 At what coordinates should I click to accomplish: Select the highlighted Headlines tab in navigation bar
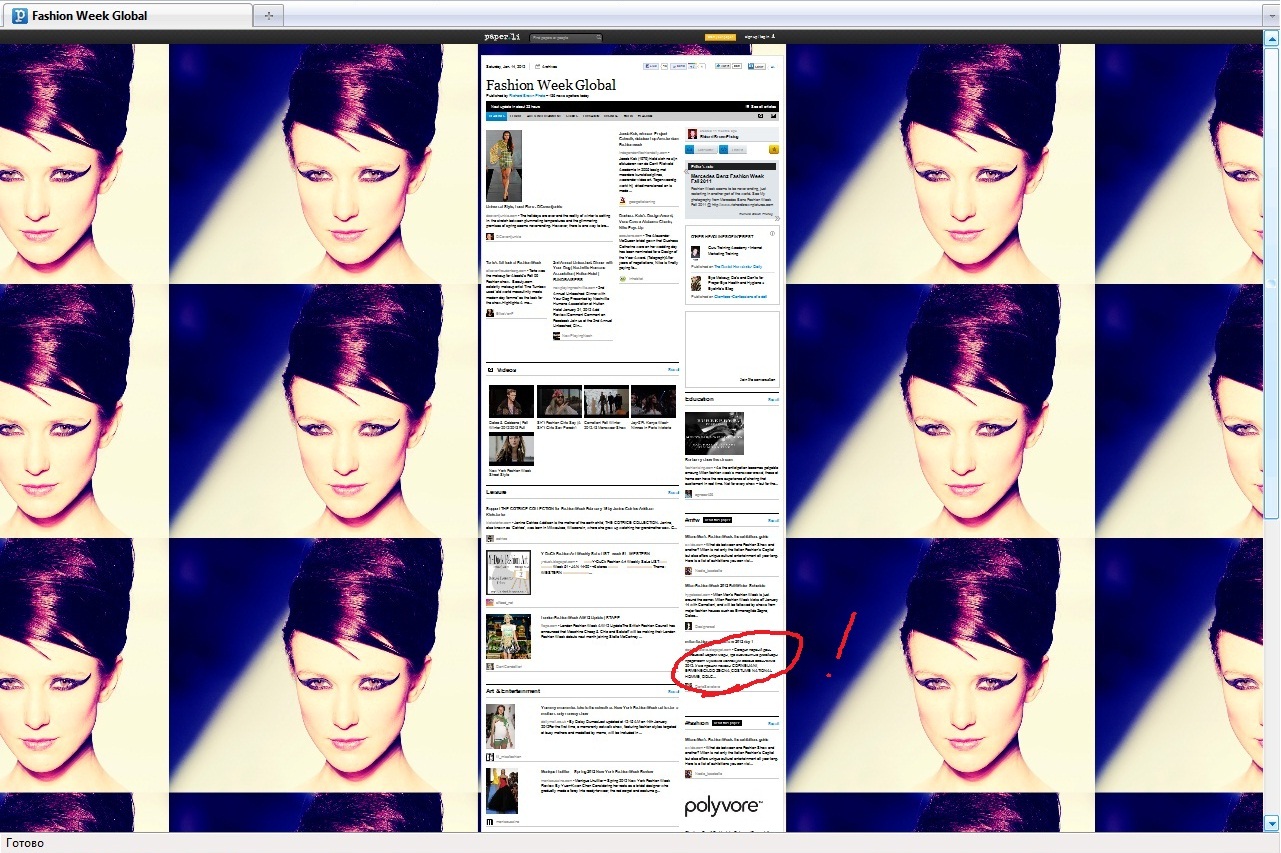pyautogui.click(x=496, y=116)
